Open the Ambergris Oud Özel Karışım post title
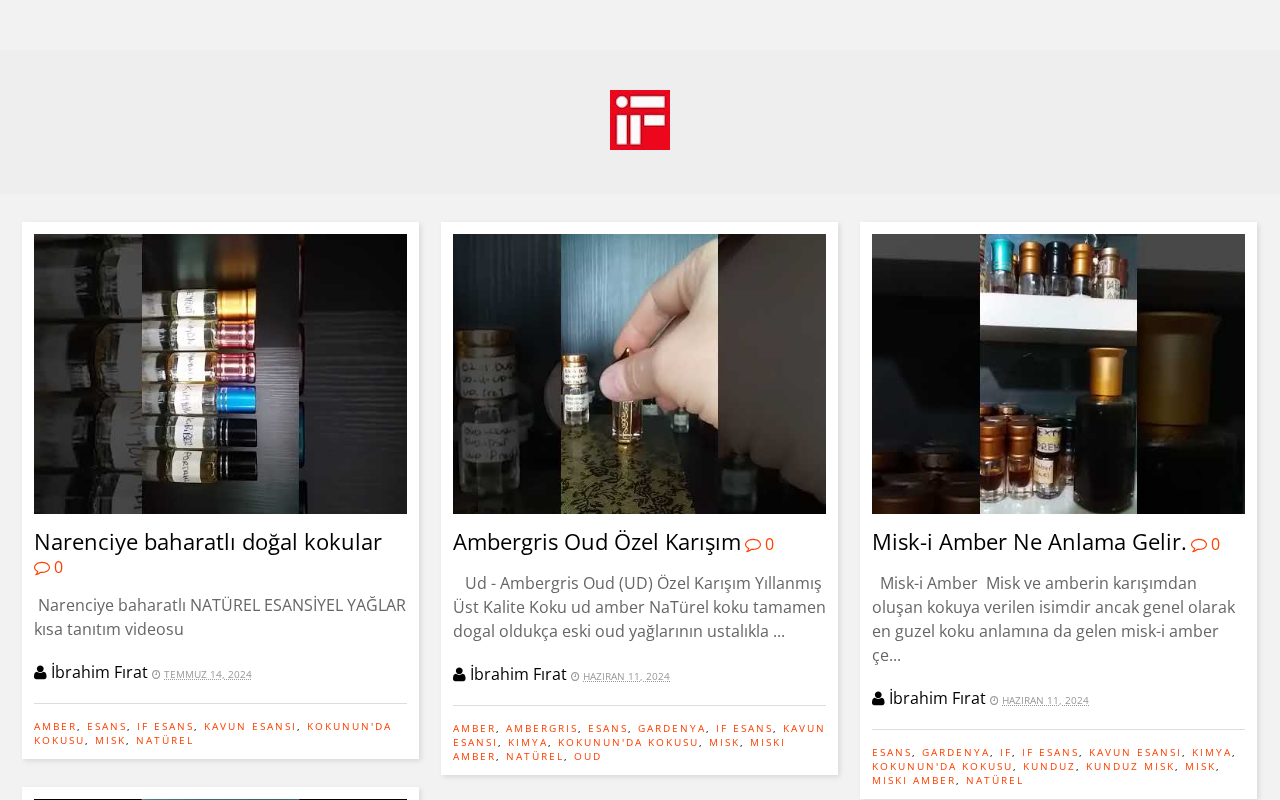 tap(597, 542)
